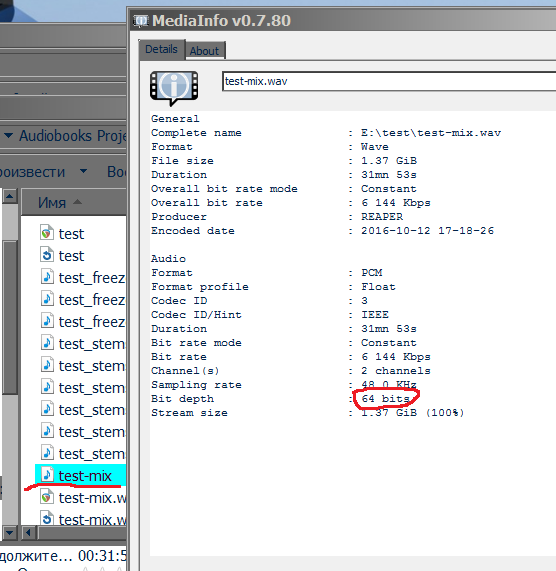Click the '1.37 GiB' file size value
This screenshot has width=556, height=571.
pos(389,161)
